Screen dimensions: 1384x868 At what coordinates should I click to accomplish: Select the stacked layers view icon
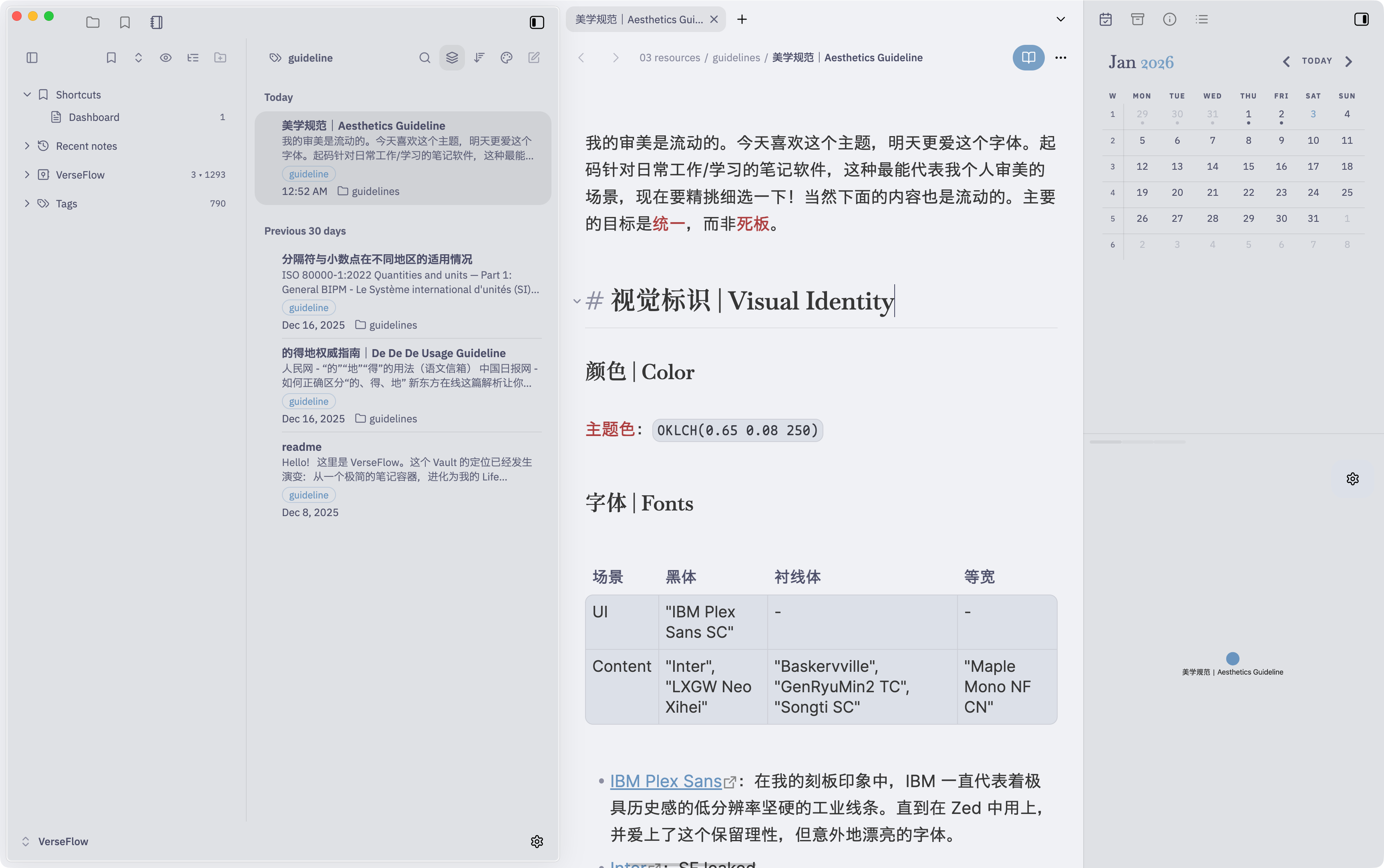pos(451,57)
